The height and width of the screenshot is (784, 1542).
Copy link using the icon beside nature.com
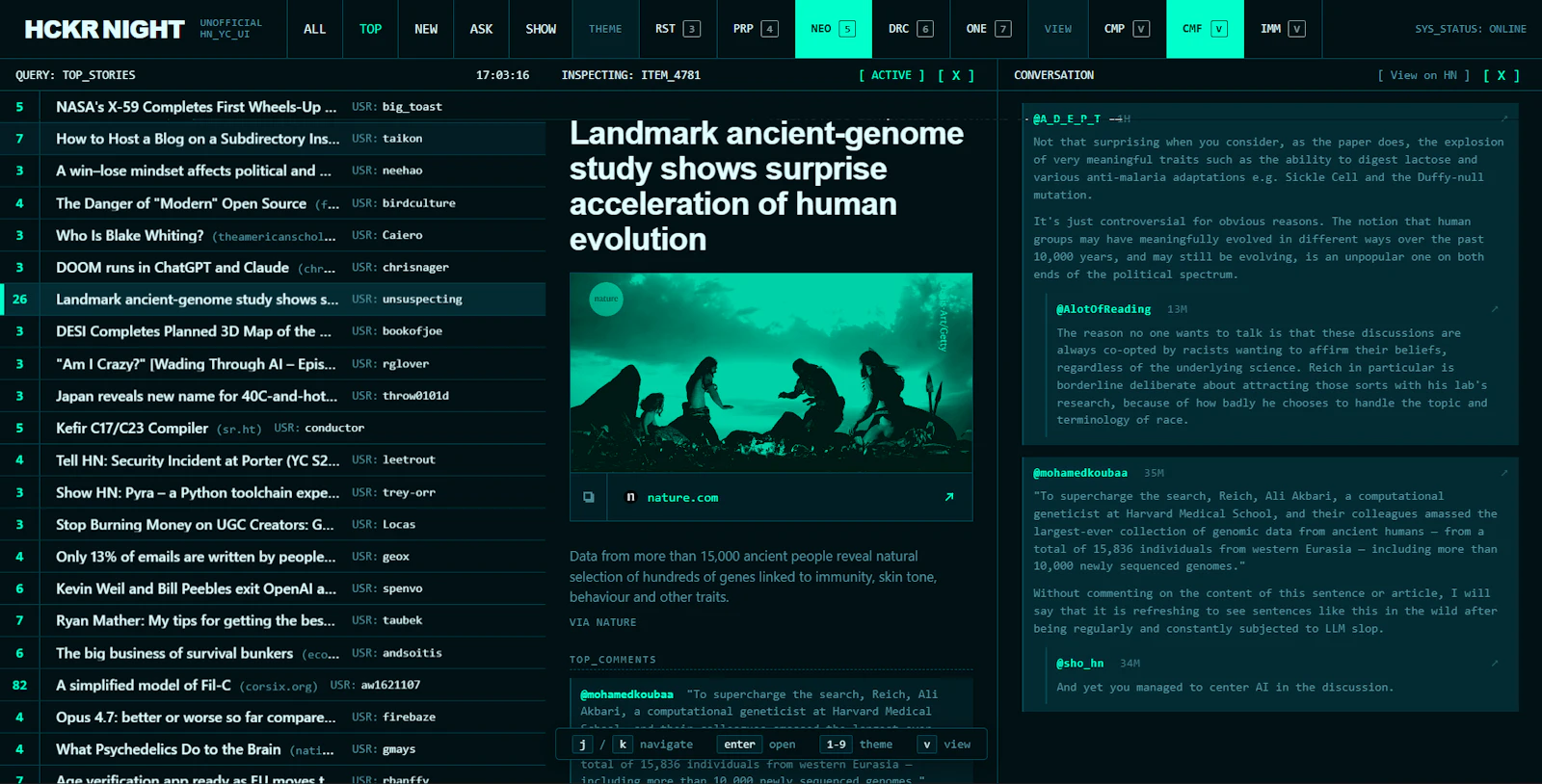(589, 497)
